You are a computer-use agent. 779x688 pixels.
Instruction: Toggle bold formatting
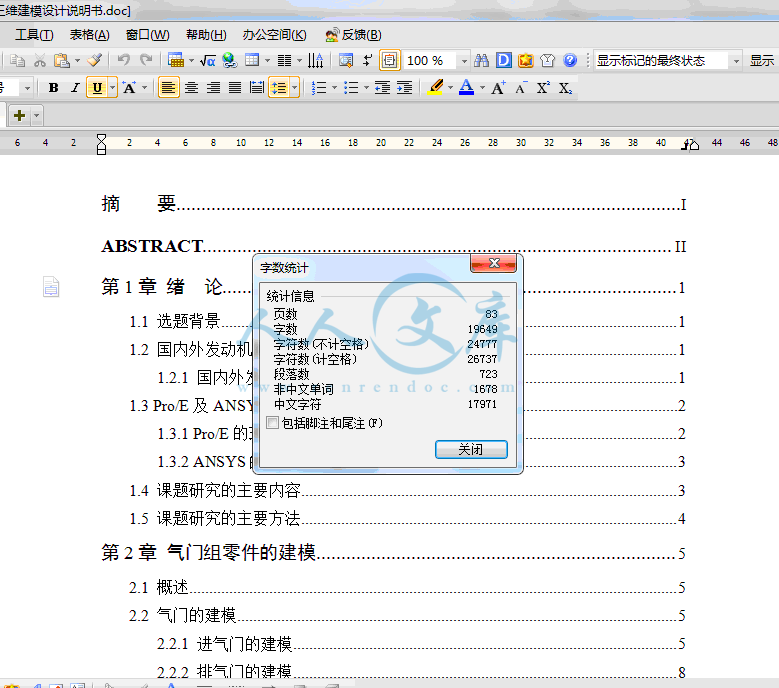[53, 88]
